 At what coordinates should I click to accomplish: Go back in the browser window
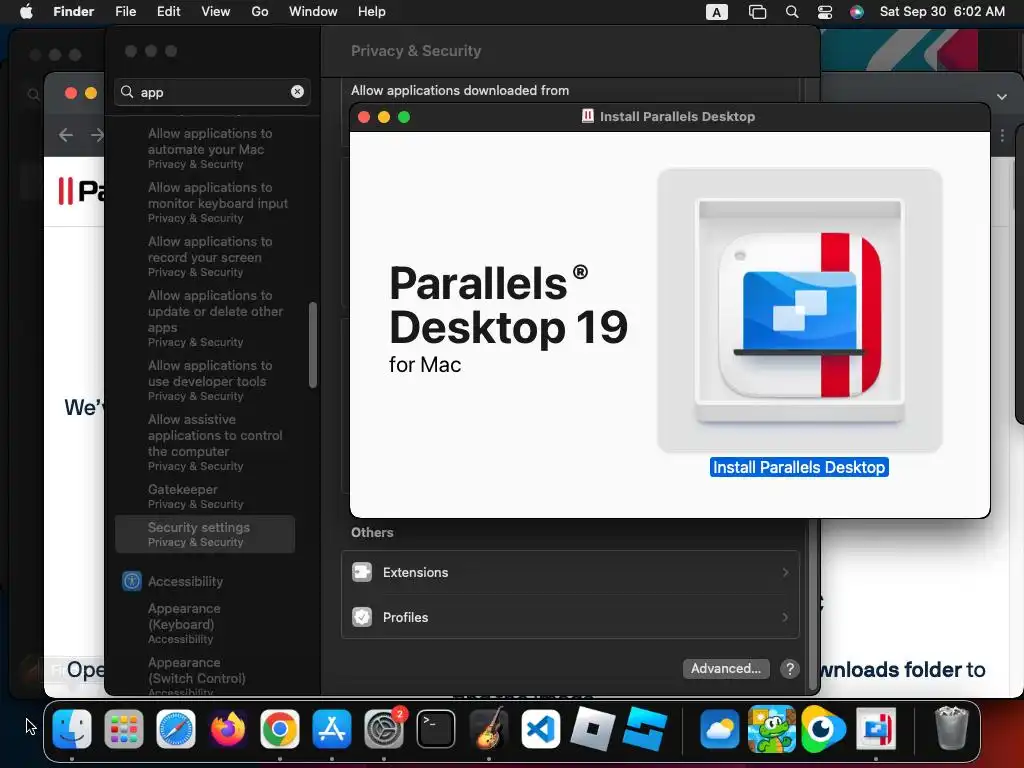coord(66,135)
